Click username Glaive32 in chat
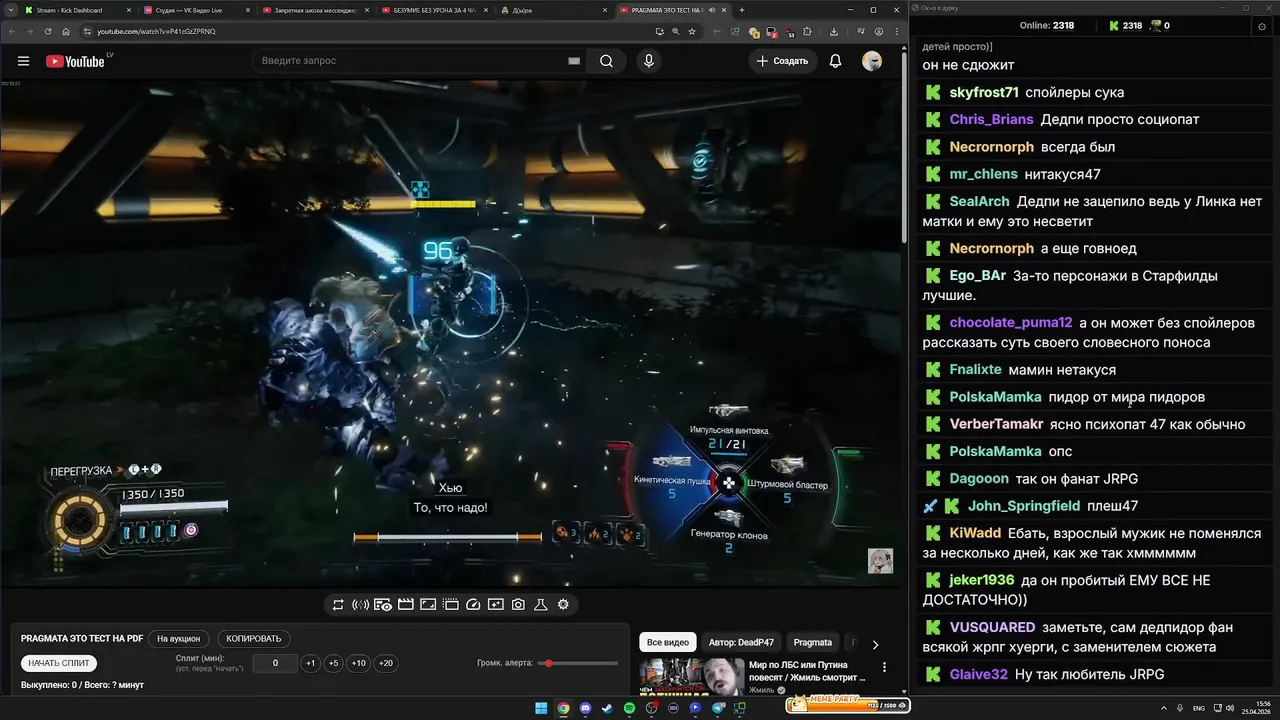Screen dimensions: 1280x720 click(x=979, y=674)
